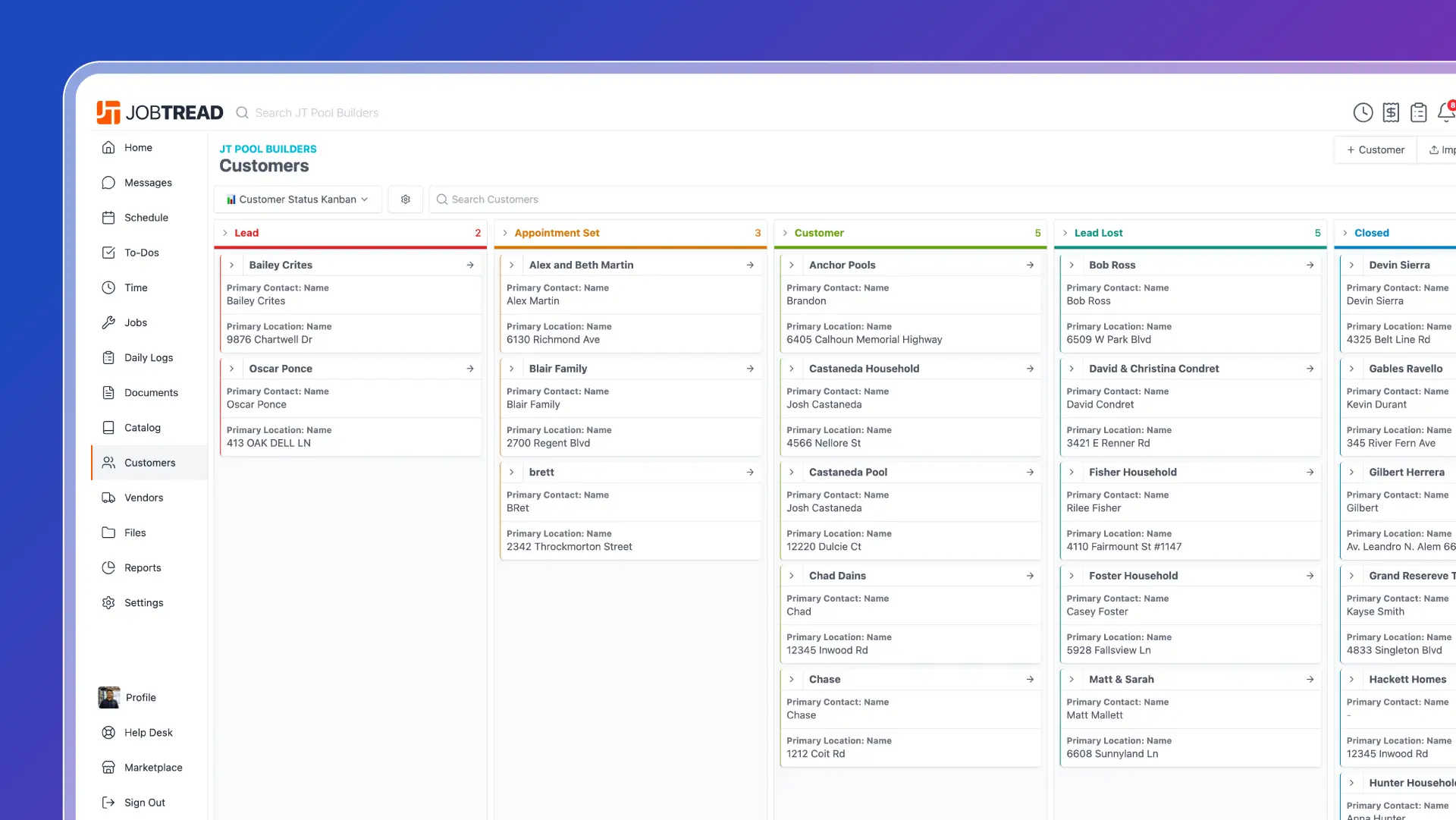This screenshot has width=1456, height=820.
Task: Open Fisher Household card arrow
Action: pos(1310,472)
